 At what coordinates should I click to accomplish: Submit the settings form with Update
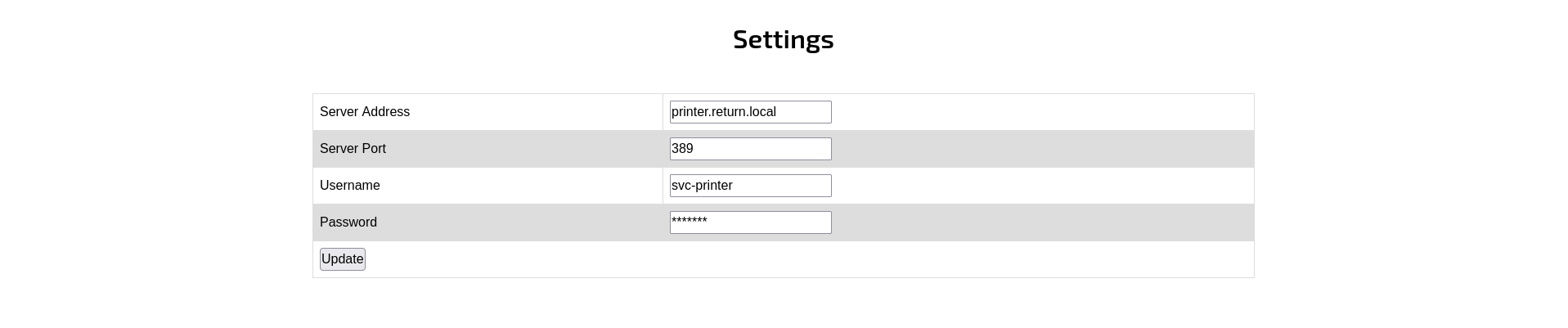click(342, 259)
